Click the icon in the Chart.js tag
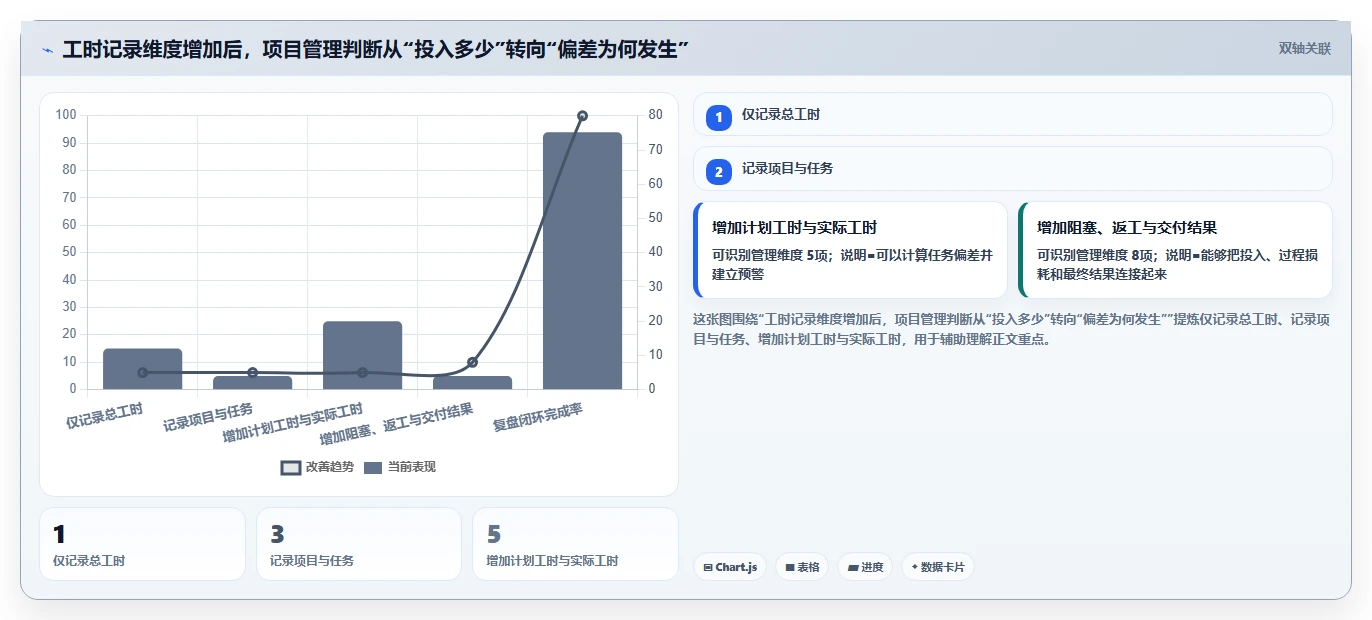This screenshot has height=620, width=1372. tap(708, 567)
